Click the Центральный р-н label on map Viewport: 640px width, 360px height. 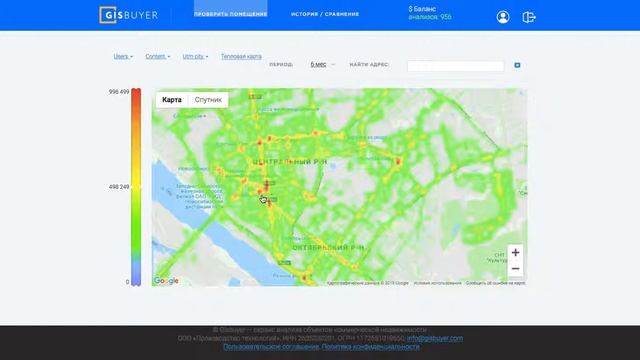(290, 162)
